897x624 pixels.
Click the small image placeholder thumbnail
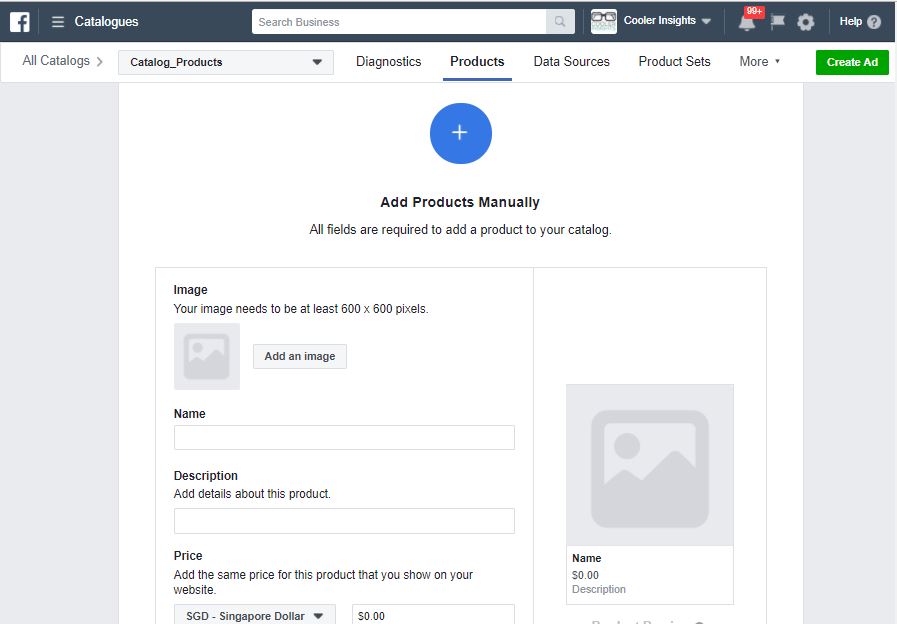(207, 356)
